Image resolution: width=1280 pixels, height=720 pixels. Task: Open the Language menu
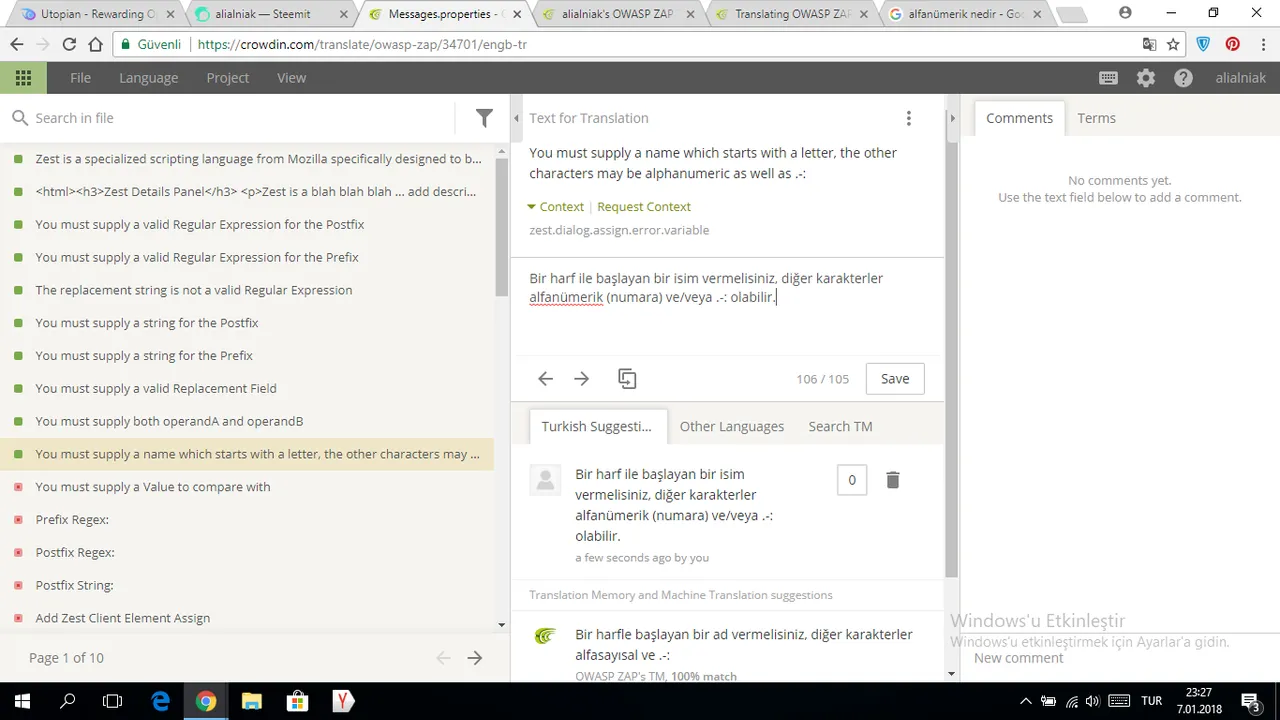148,78
